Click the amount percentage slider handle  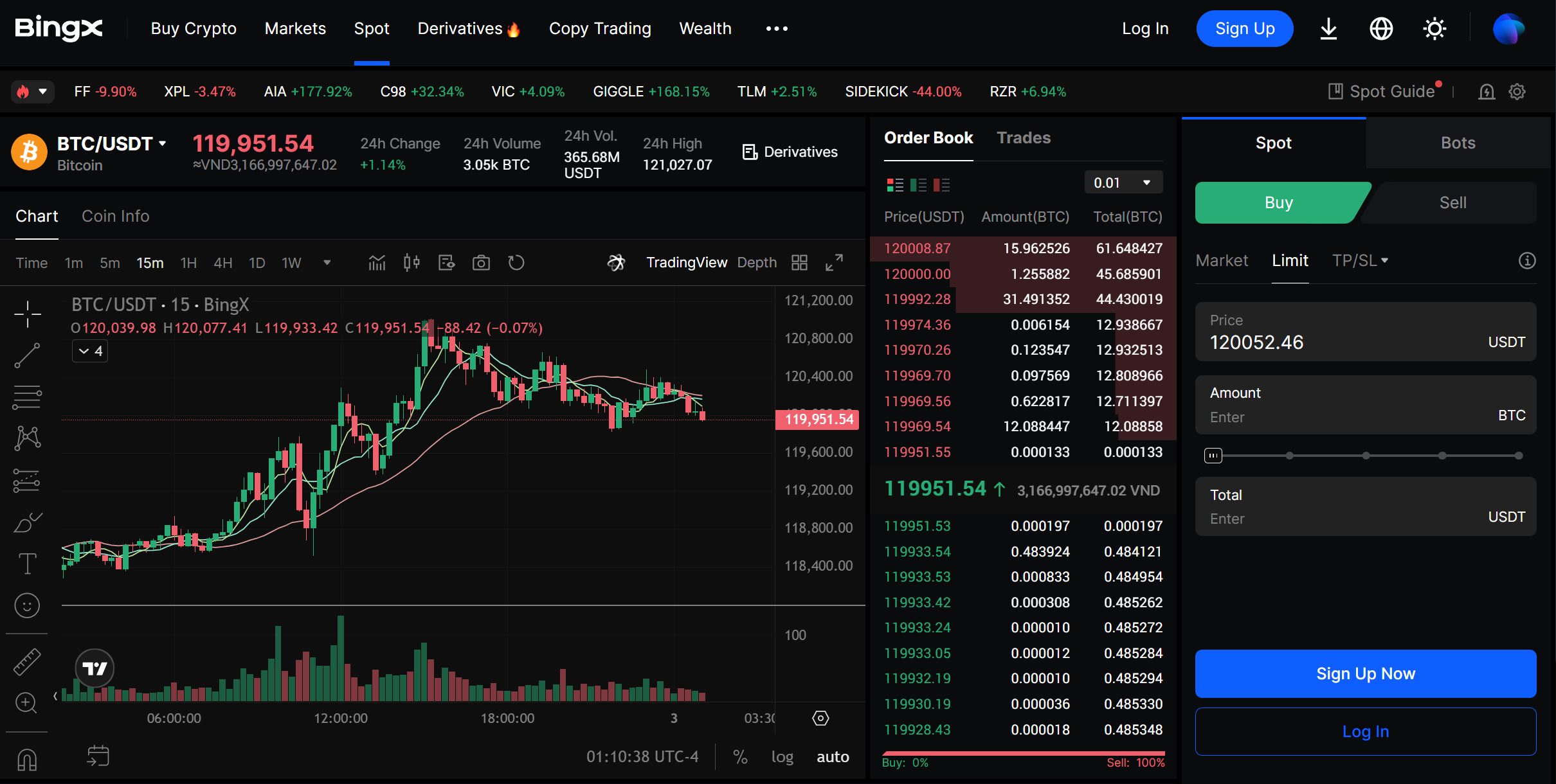click(x=1213, y=456)
